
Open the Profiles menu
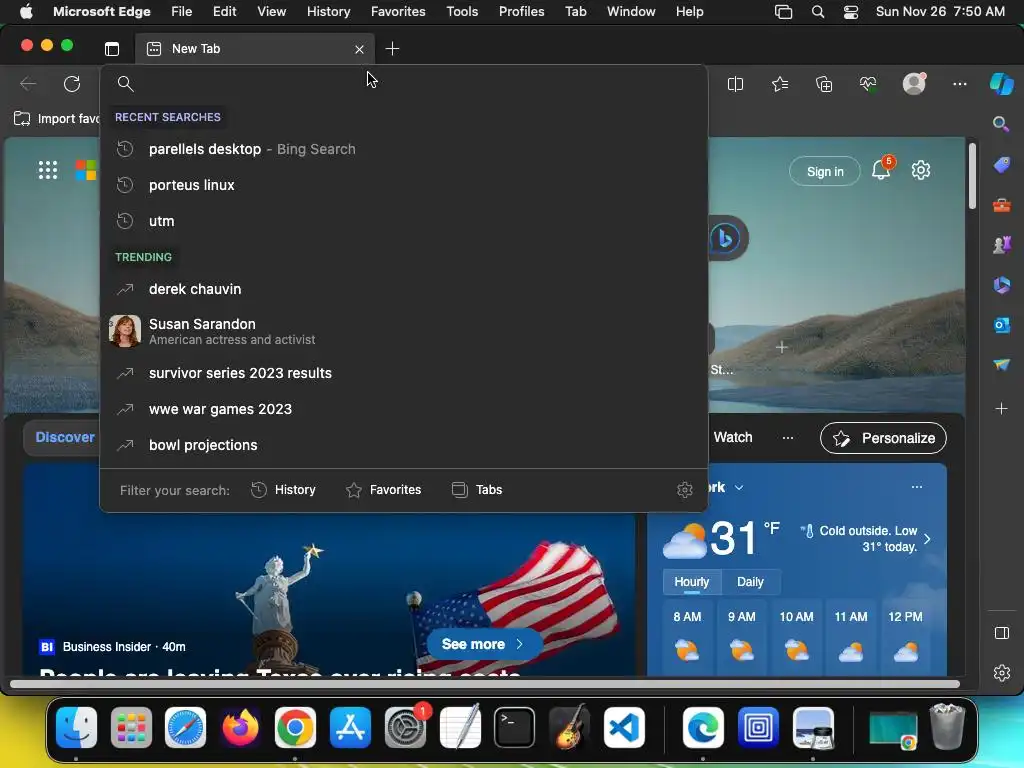tap(521, 11)
